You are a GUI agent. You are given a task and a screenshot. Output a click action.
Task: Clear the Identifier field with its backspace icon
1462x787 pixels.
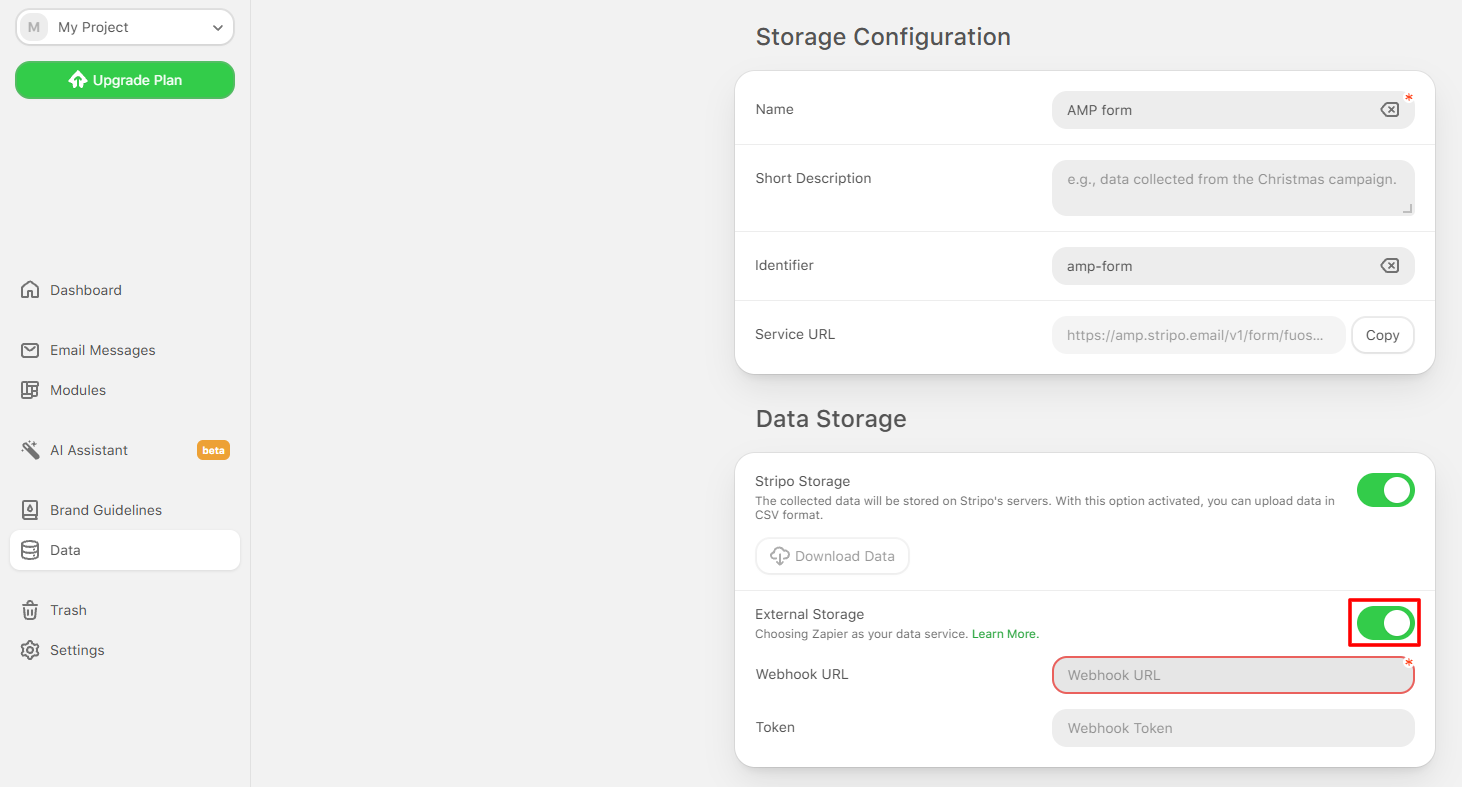[1389, 266]
